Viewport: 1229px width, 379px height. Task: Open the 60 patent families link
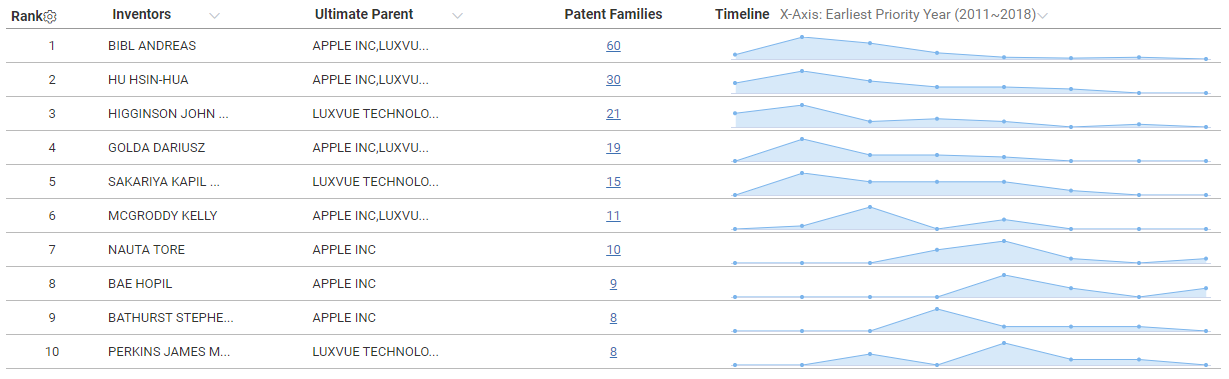click(613, 46)
